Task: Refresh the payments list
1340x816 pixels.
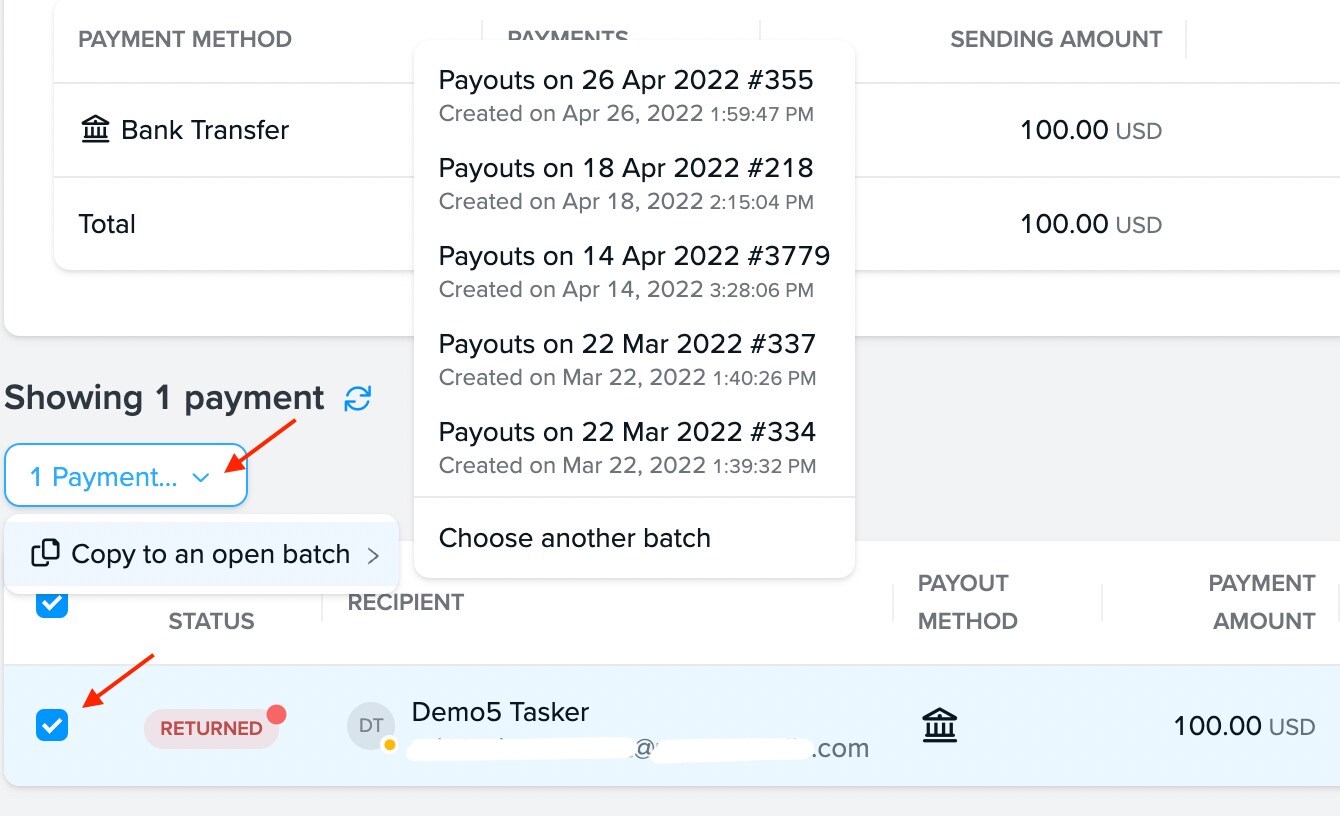Action: pos(358,397)
